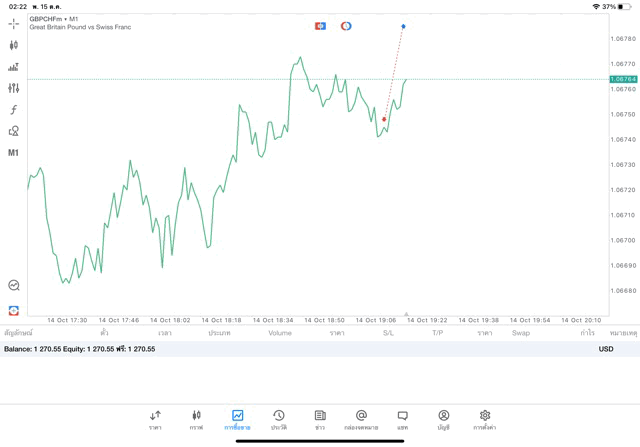Open the settings gear tab
The height and width of the screenshot is (447, 640).
tap(484, 420)
